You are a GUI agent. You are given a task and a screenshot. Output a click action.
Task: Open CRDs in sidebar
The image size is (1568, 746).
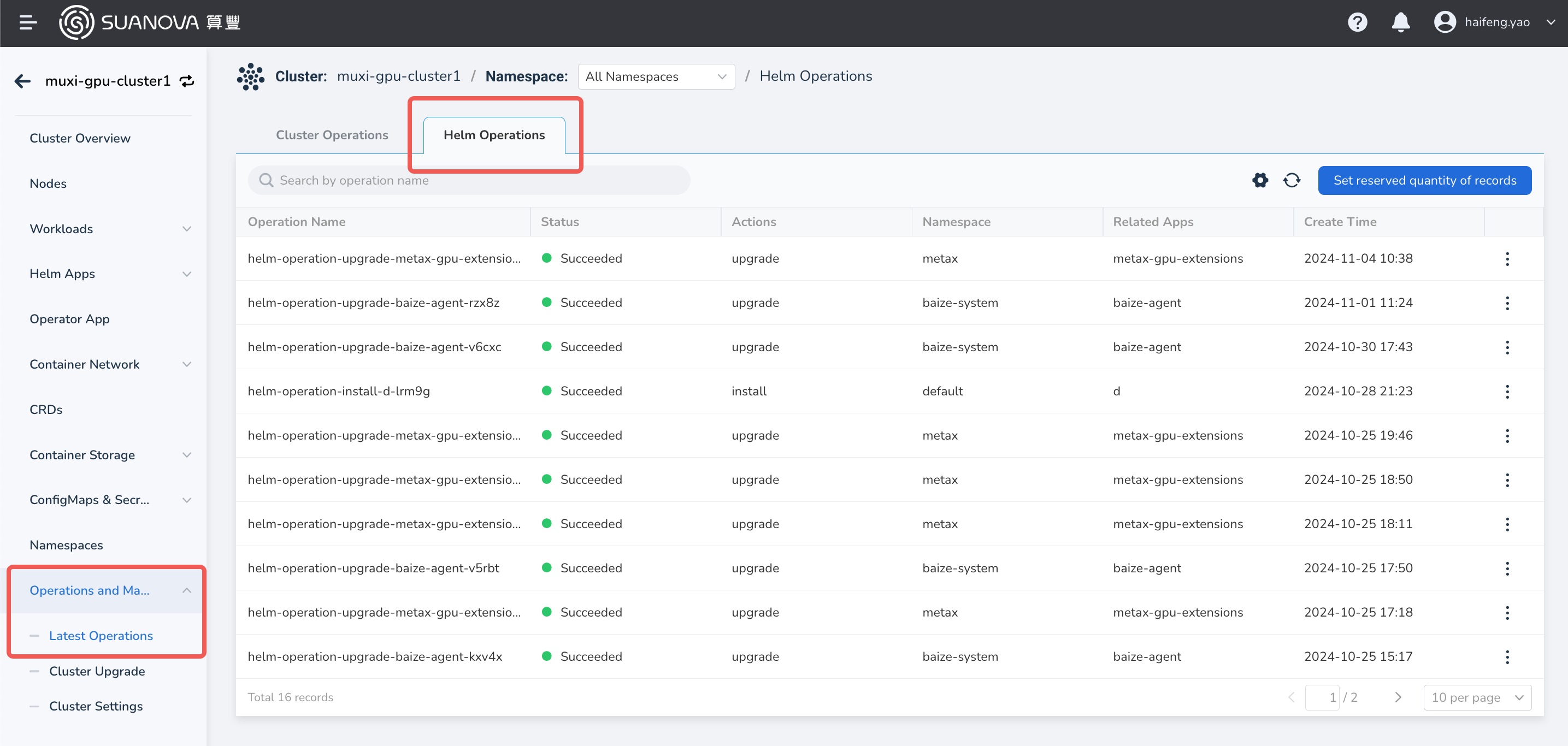[x=46, y=410]
